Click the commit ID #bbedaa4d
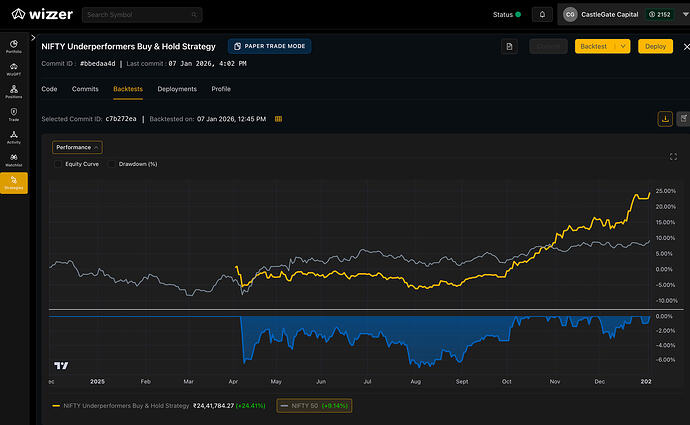690x425 pixels. (x=98, y=64)
